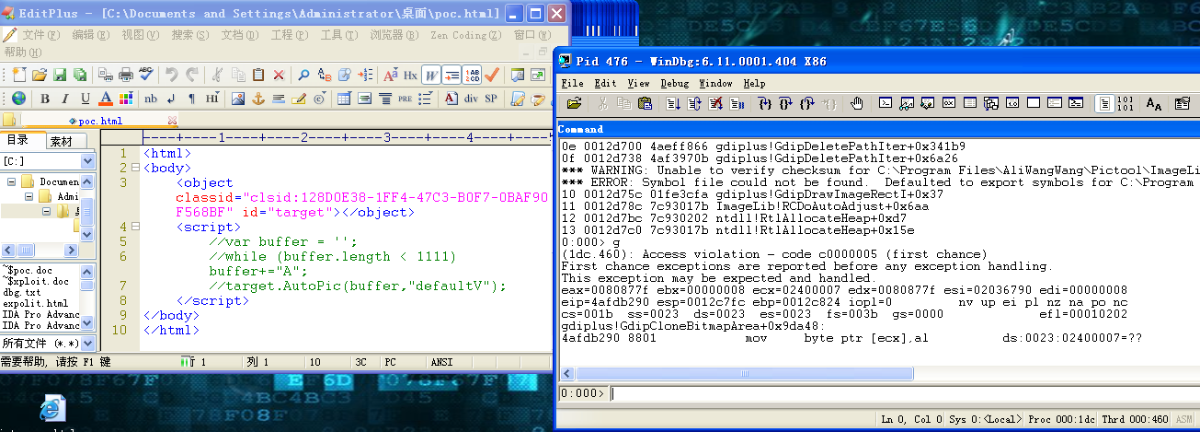The width and height of the screenshot is (1200, 432).
Task: Toggle the auto indent button in EditPlus
Action: pos(452,74)
